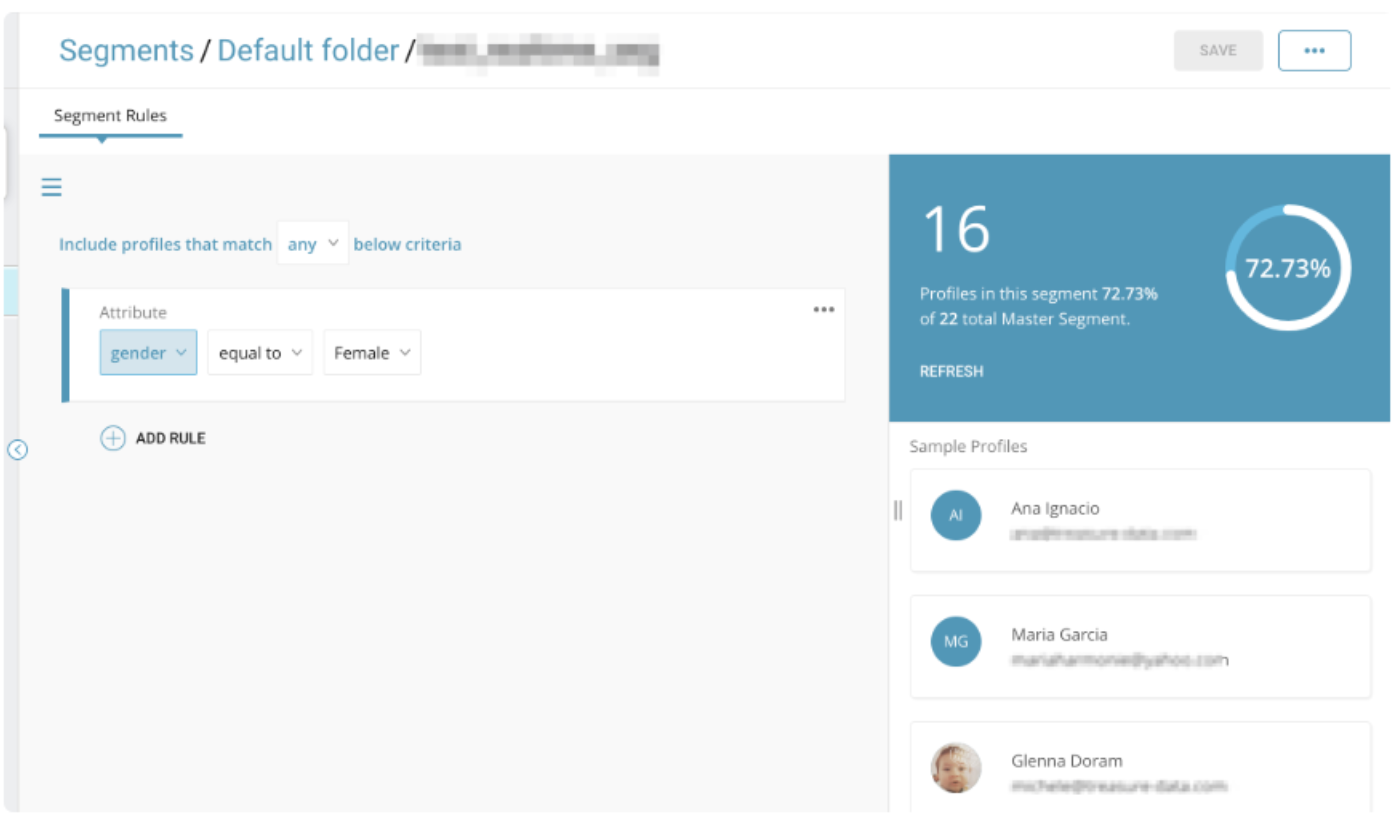Viewport: 1394px width, 834px height.
Task: Click the 72.73% circular progress indicator
Action: click(1287, 268)
